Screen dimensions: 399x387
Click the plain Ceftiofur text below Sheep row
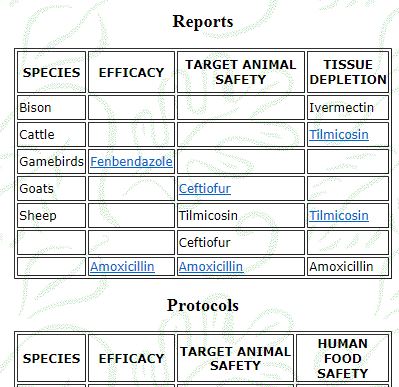tap(205, 243)
